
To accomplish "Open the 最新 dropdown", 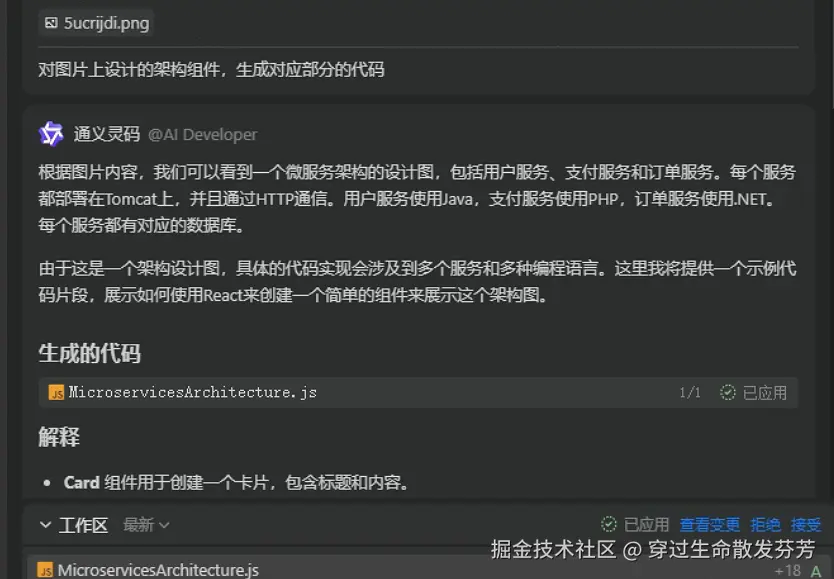I will coord(146,525).
